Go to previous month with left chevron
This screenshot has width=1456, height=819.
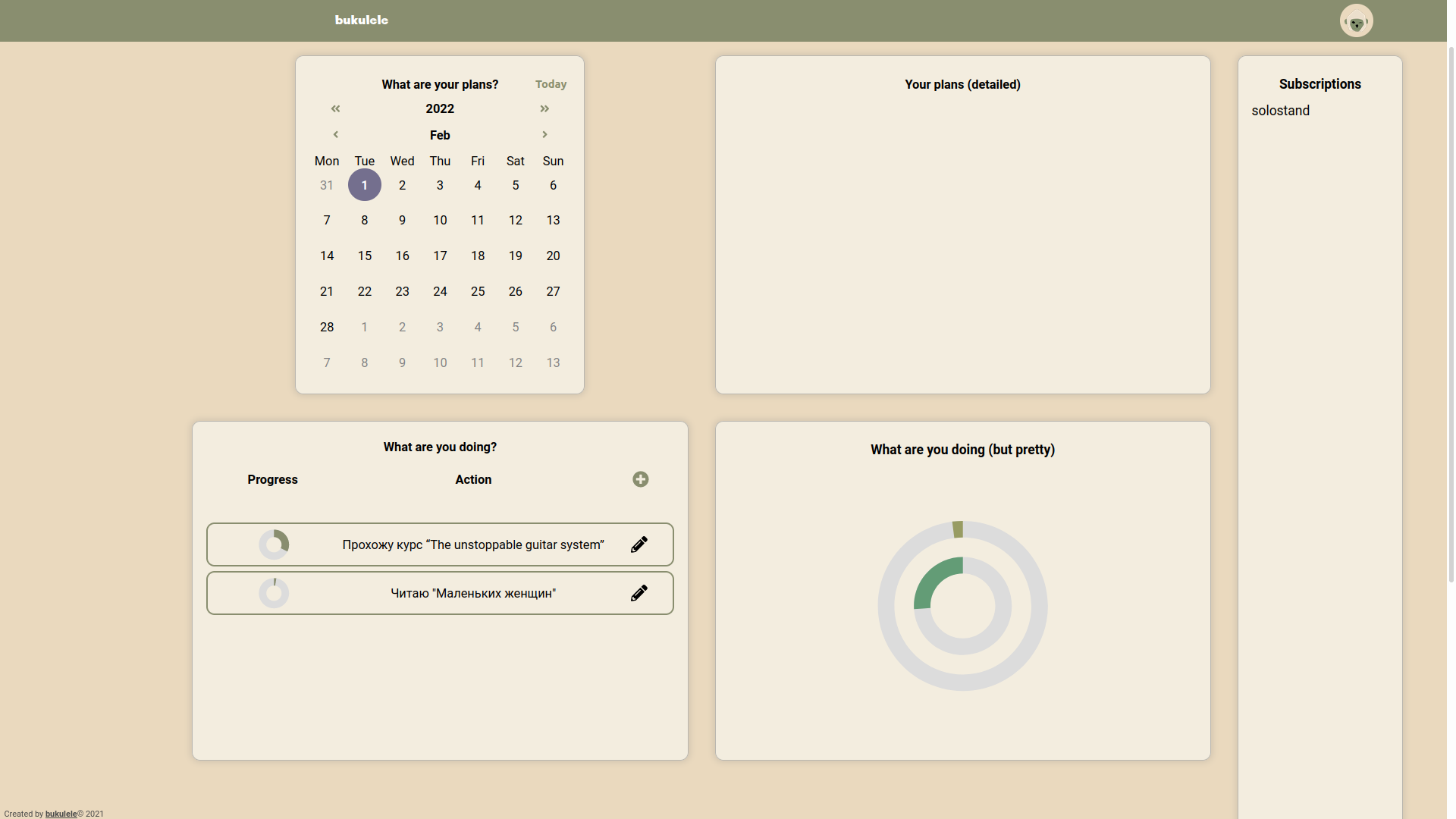point(335,134)
